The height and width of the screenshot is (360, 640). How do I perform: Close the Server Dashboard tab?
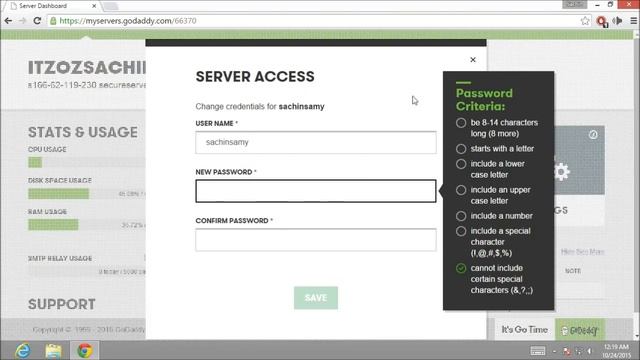coord(94,6)
